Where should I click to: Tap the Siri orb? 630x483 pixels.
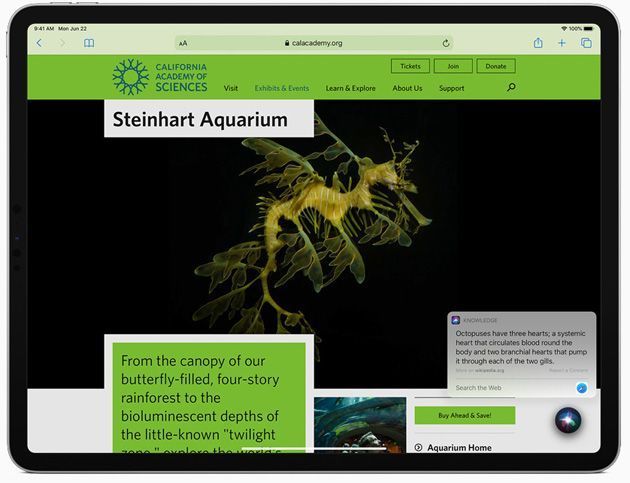coord(569,418)
